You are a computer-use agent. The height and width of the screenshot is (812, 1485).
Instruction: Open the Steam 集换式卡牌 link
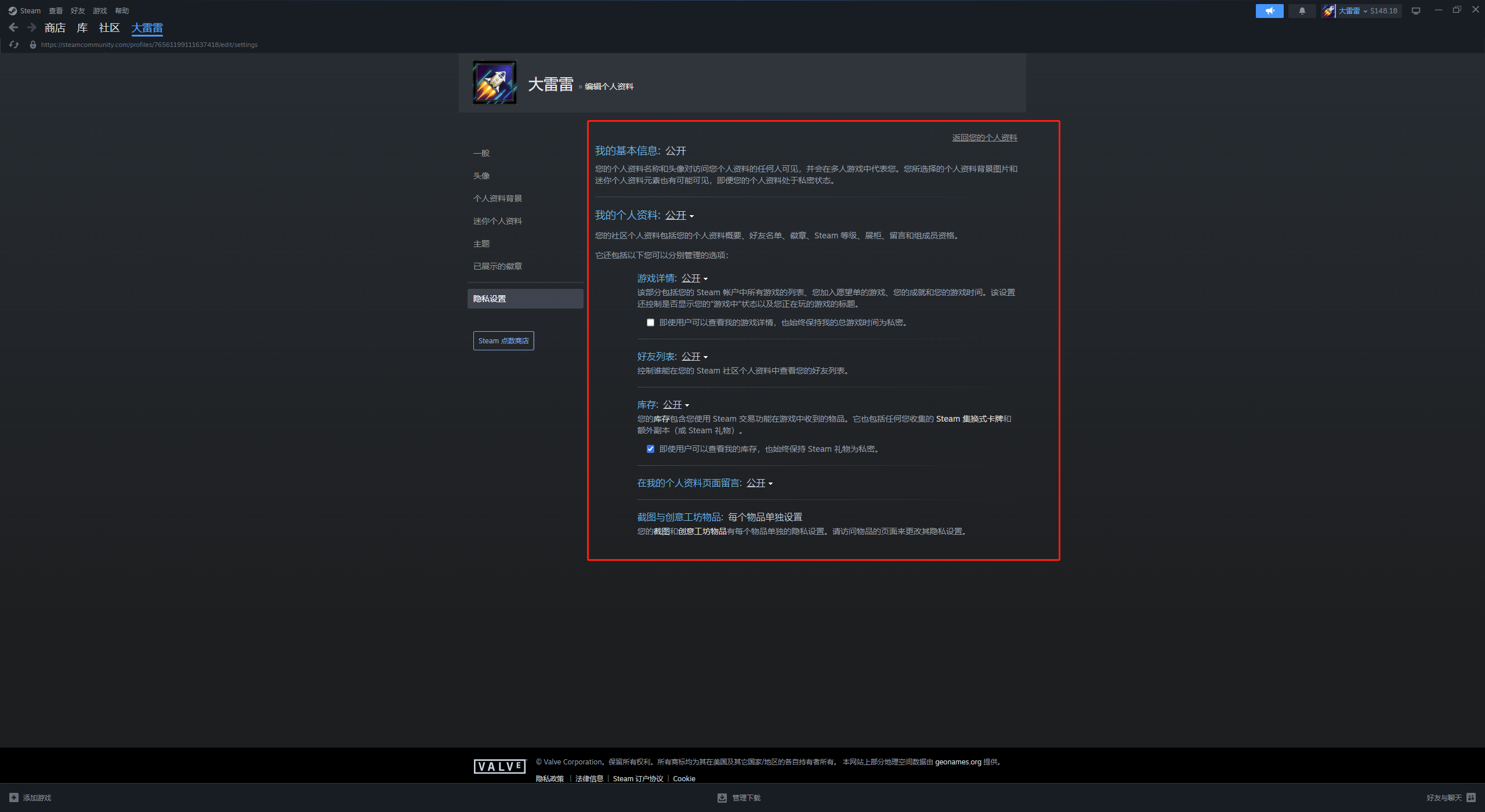969,419
